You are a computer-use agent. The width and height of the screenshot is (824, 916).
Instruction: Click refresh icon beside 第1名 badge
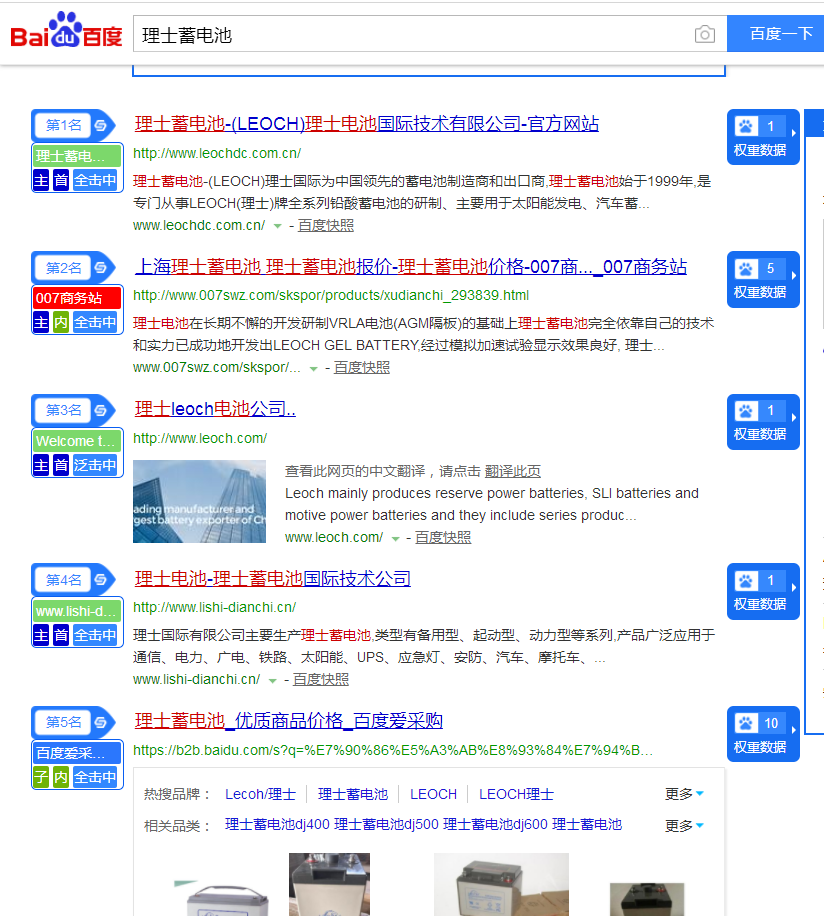tap(101, 125)
